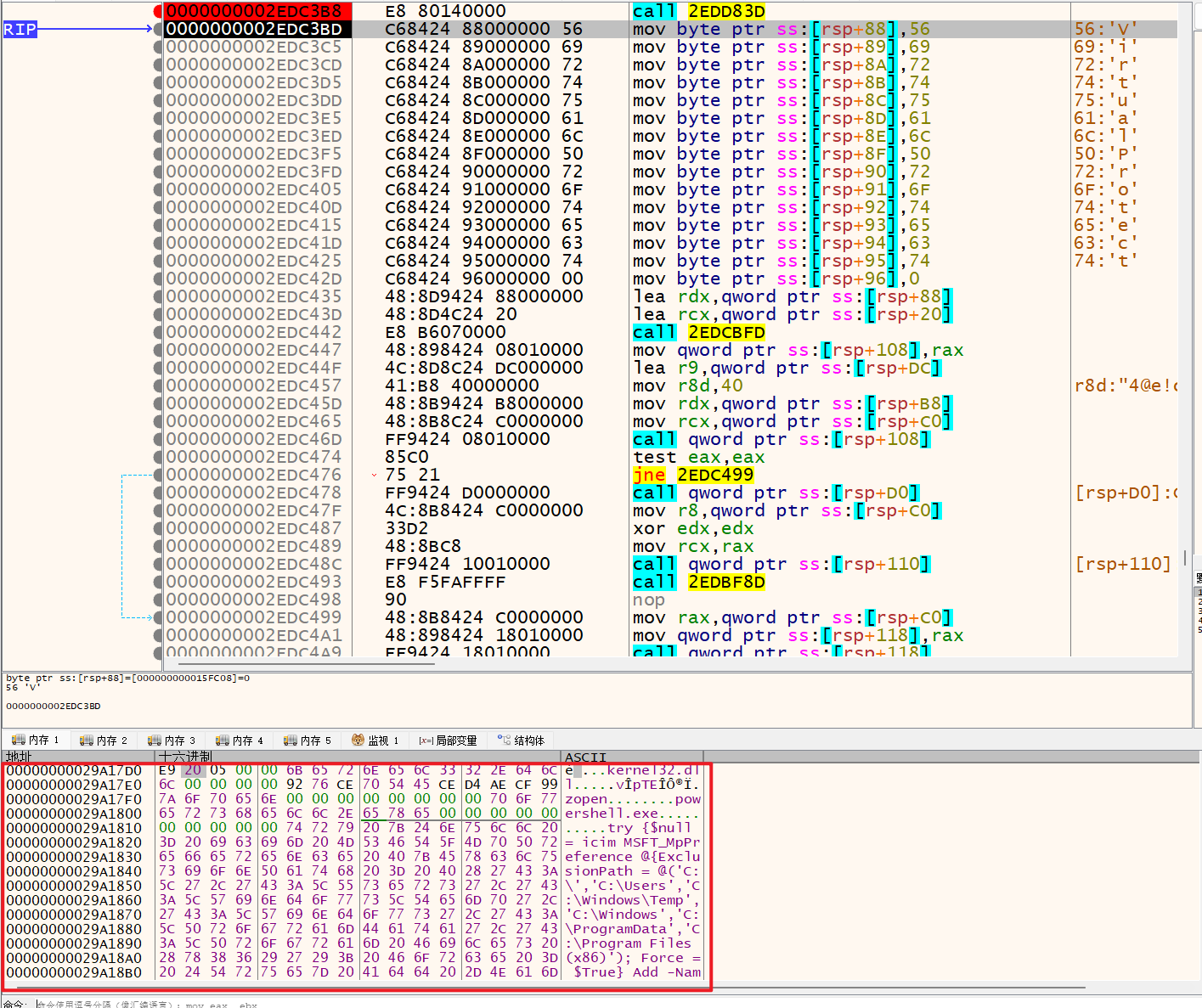This screenshot has height=1008, width=1202.
Task: Switch to the 内存 1 dump tab
Action: click(36, 741)
